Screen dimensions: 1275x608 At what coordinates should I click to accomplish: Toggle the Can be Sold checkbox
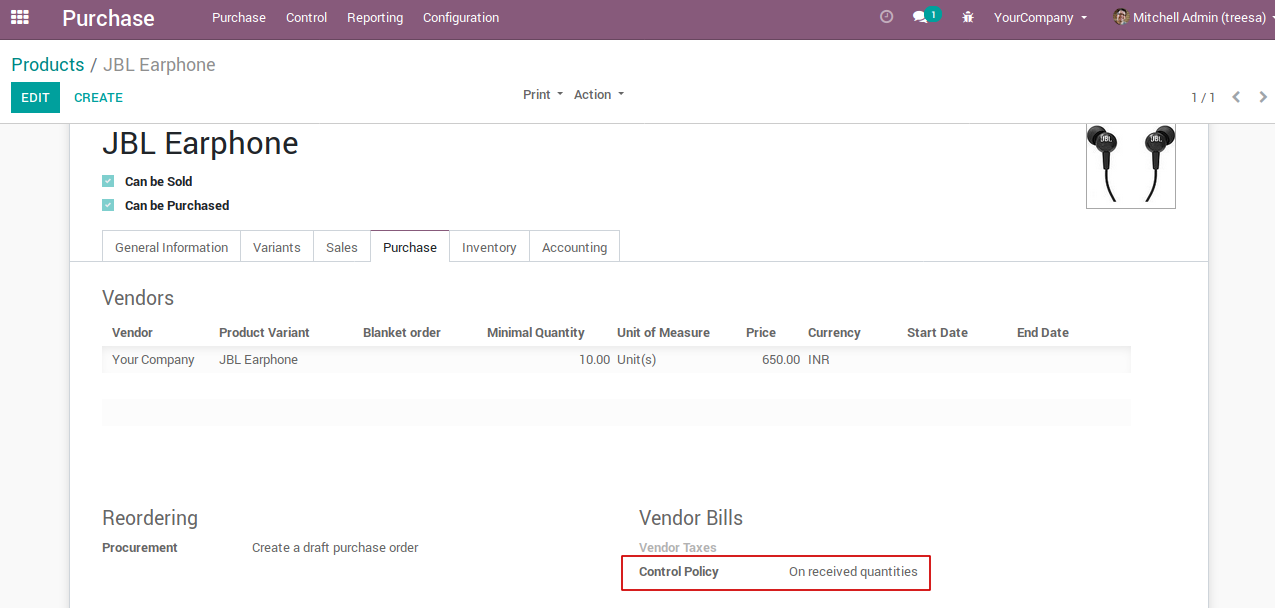(x=108, y=181)
